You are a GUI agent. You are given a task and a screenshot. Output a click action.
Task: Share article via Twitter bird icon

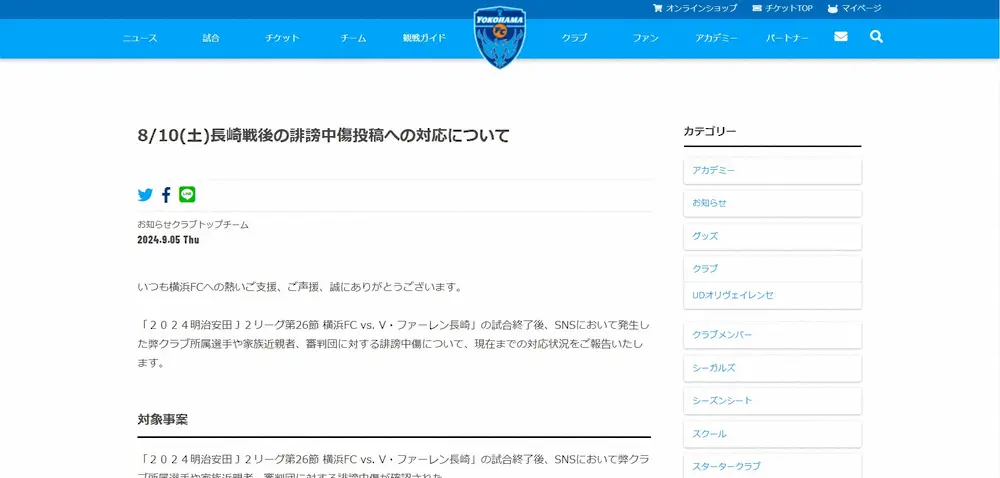tap(146, 195)
